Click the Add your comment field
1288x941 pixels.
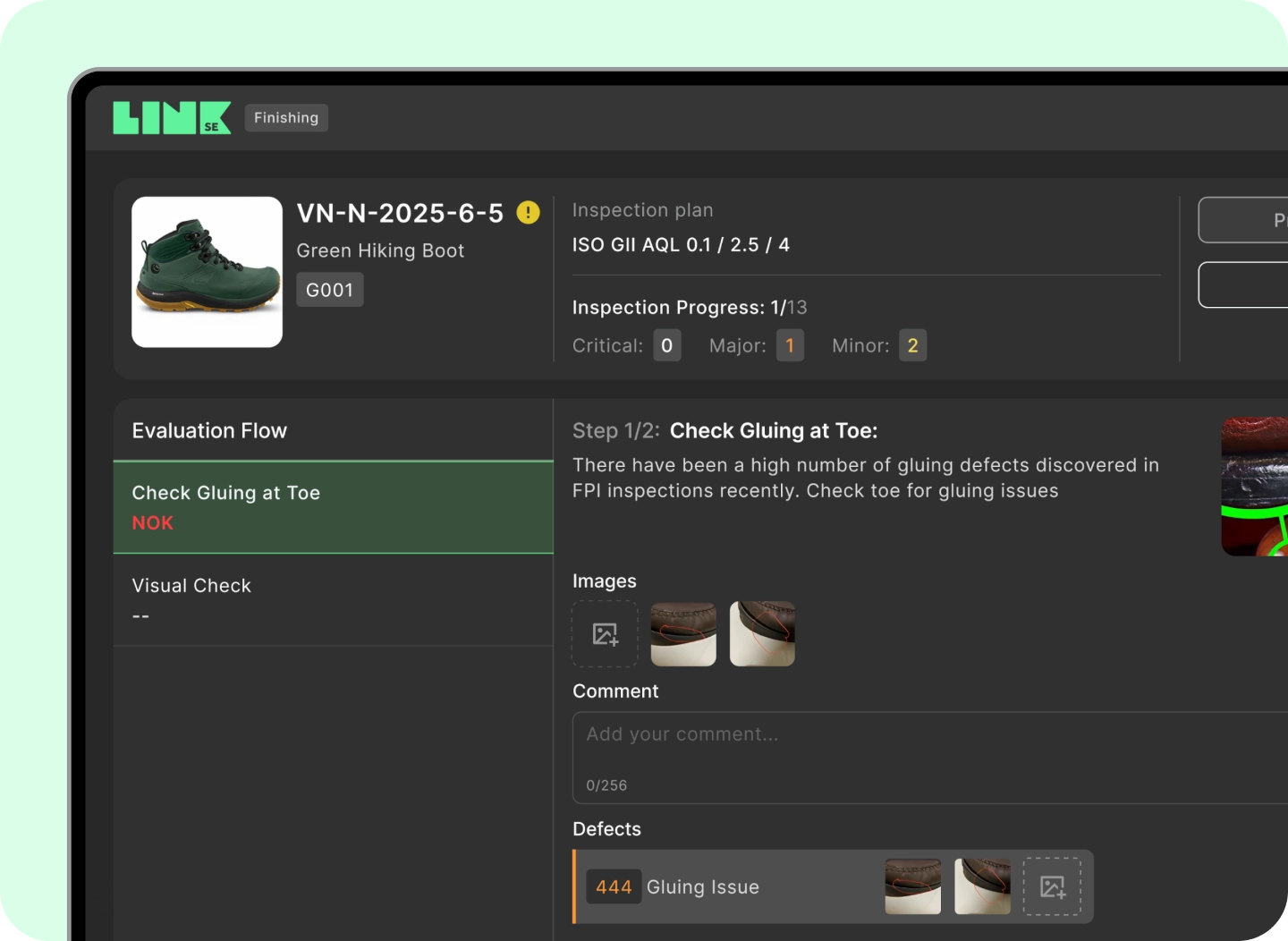[930, 747]
